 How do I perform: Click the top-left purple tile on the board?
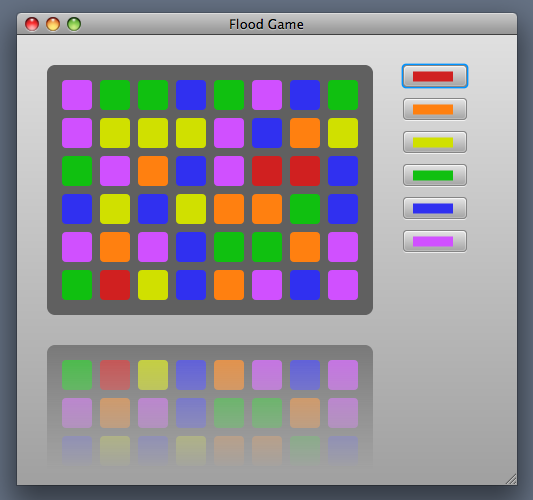tap(77, 95)
